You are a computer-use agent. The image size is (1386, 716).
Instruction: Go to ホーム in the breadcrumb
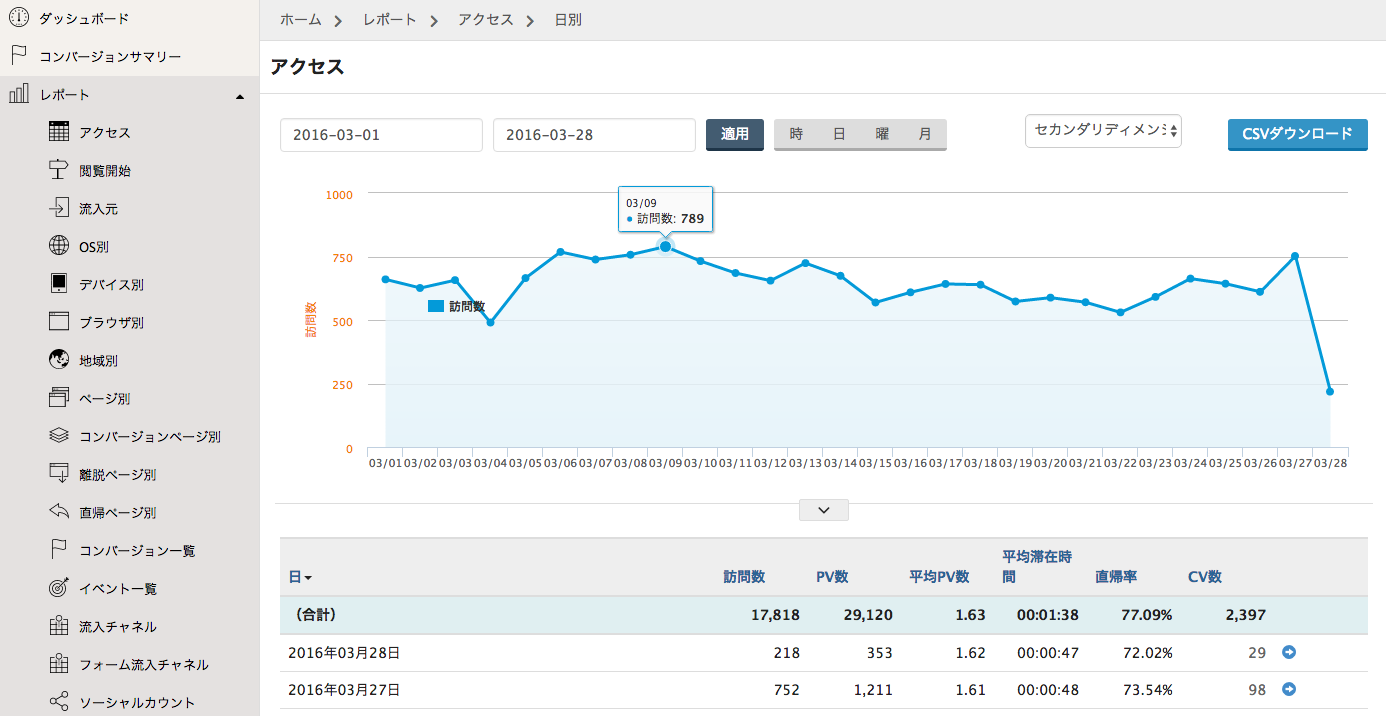(x=301, y=20)
